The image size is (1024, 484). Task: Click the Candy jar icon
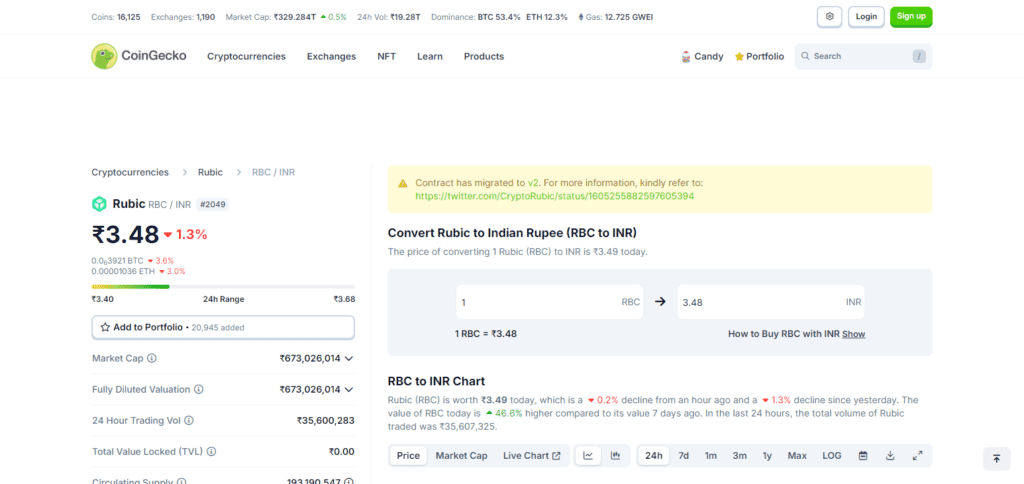686,57
